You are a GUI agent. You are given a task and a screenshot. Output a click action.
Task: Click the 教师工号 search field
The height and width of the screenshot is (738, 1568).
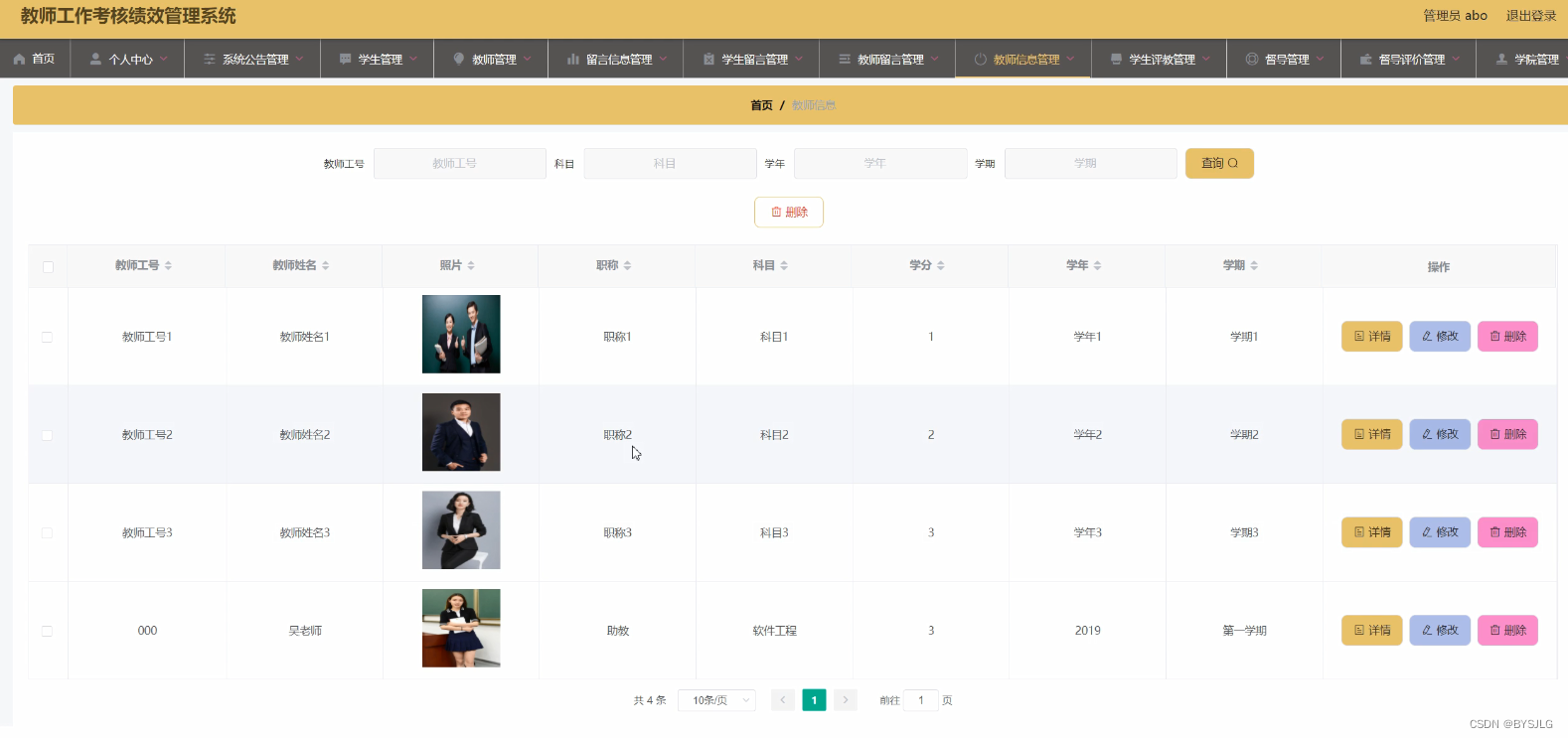460,163
